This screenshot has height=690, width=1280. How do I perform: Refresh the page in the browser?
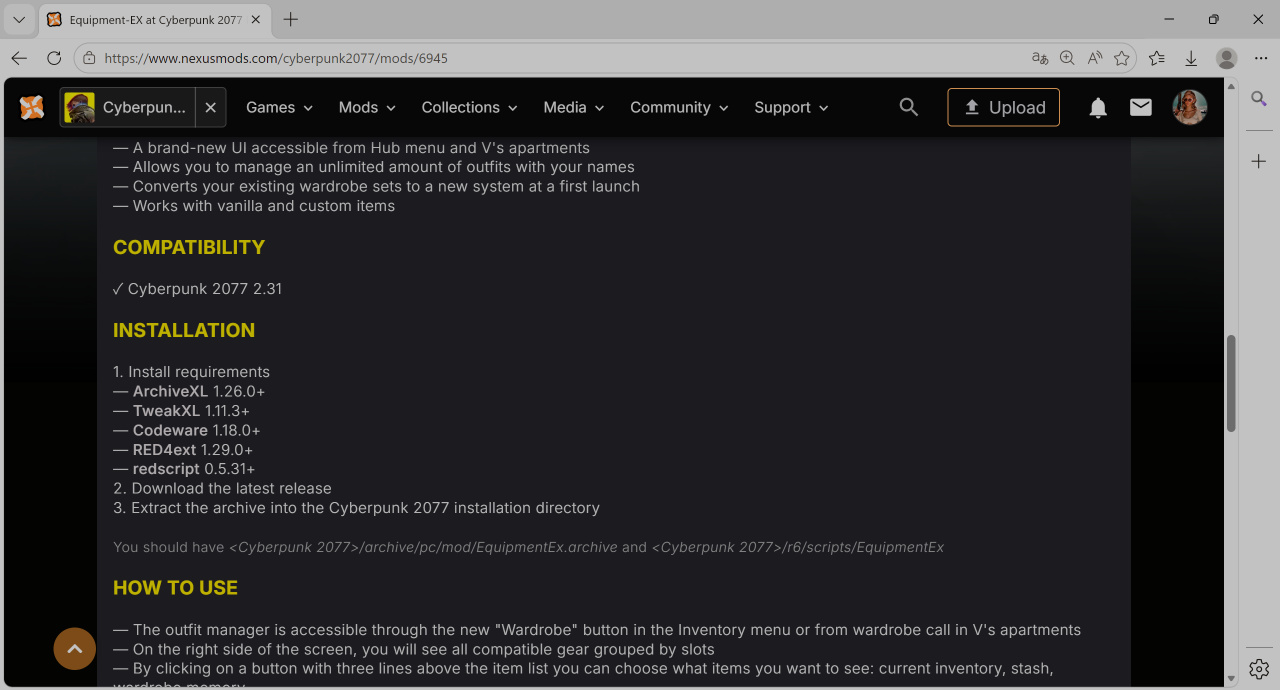(x=54, y=58)
